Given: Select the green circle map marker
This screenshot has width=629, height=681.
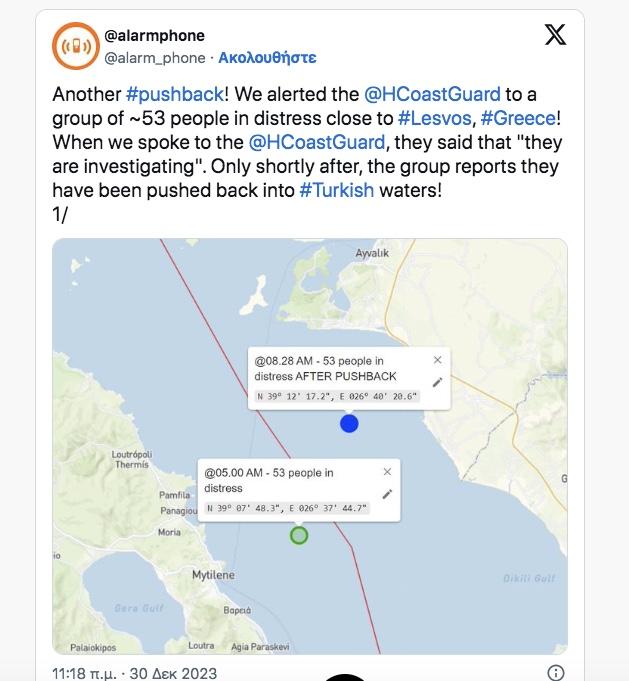Looking at the screenshot, I should click(299, 536).
